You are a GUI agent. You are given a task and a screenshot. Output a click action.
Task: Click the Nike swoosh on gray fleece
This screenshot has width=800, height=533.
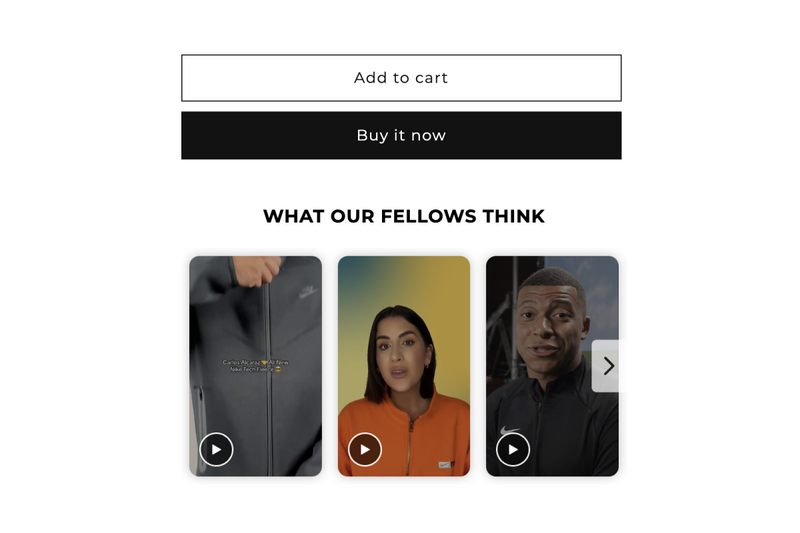pos(308,292)
